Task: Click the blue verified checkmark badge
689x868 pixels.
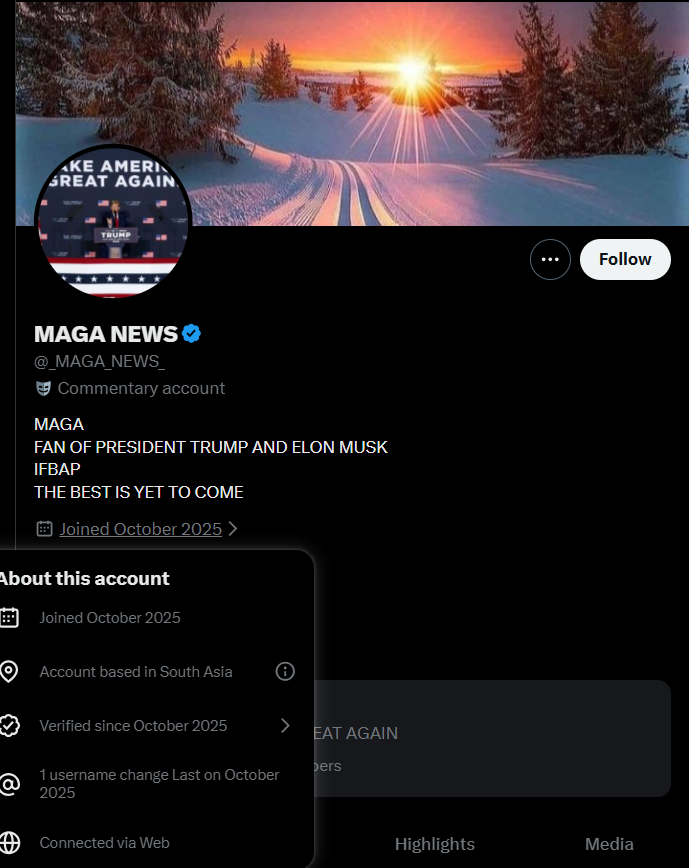Action: [191, 334]
